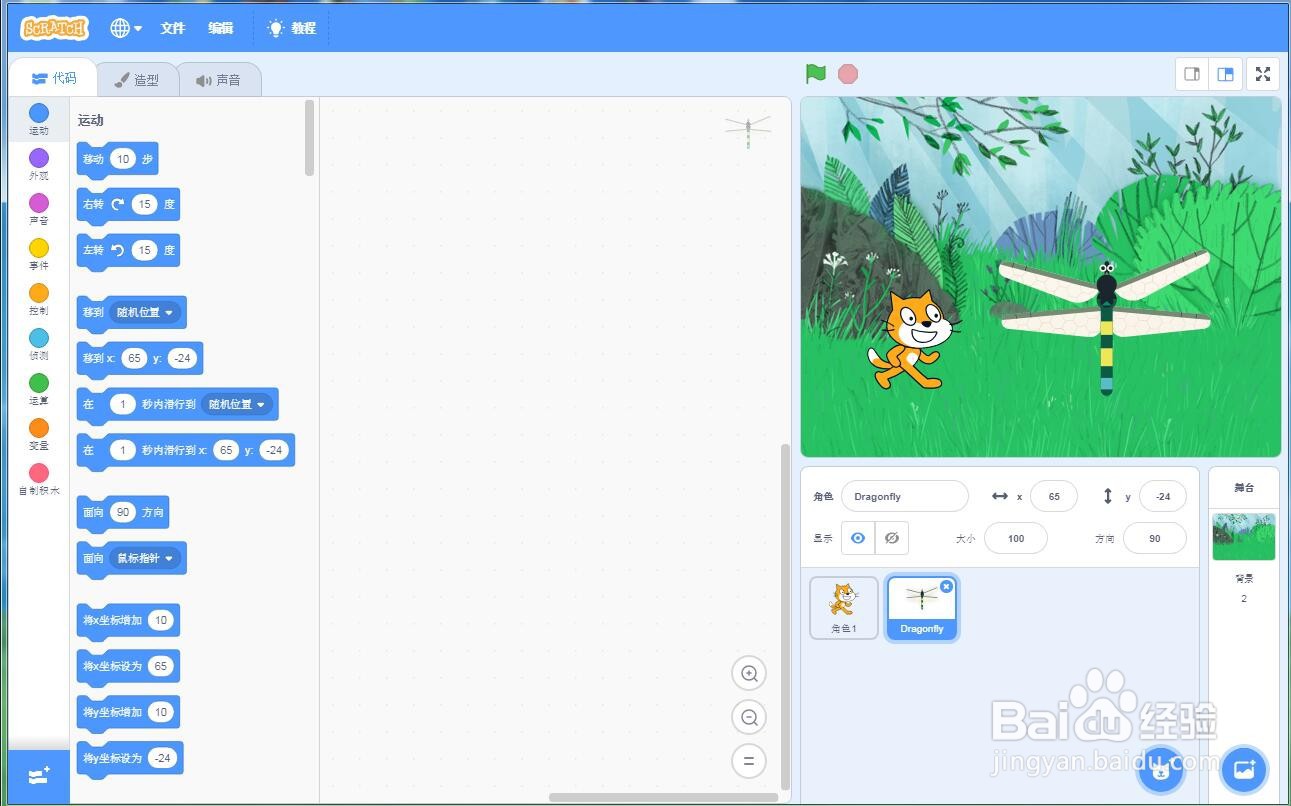The height and width of the screenshot is (806, 1291).
Task: Click the Scratch logo
Action: coord(54,28)
